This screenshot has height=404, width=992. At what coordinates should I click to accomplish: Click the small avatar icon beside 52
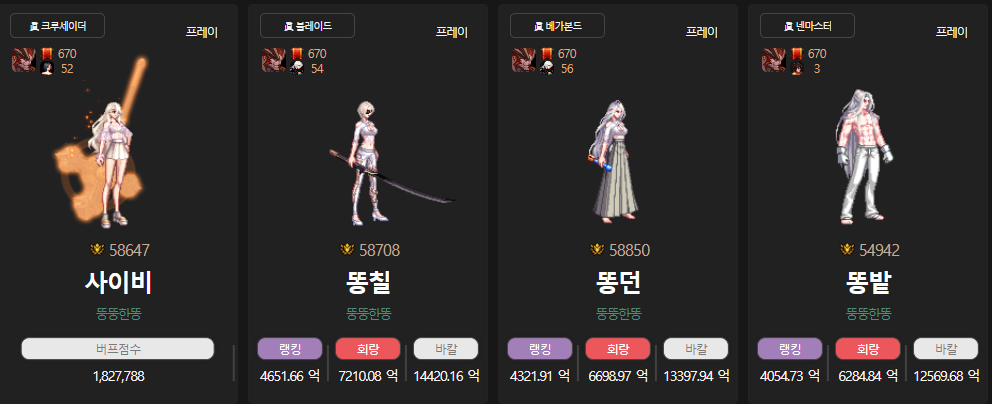tap(47, 68)
